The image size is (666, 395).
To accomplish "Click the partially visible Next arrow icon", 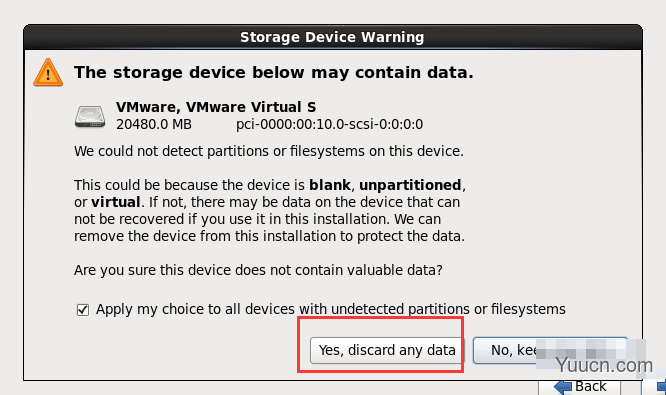I will pyautogui.click(x=661, y=387).
